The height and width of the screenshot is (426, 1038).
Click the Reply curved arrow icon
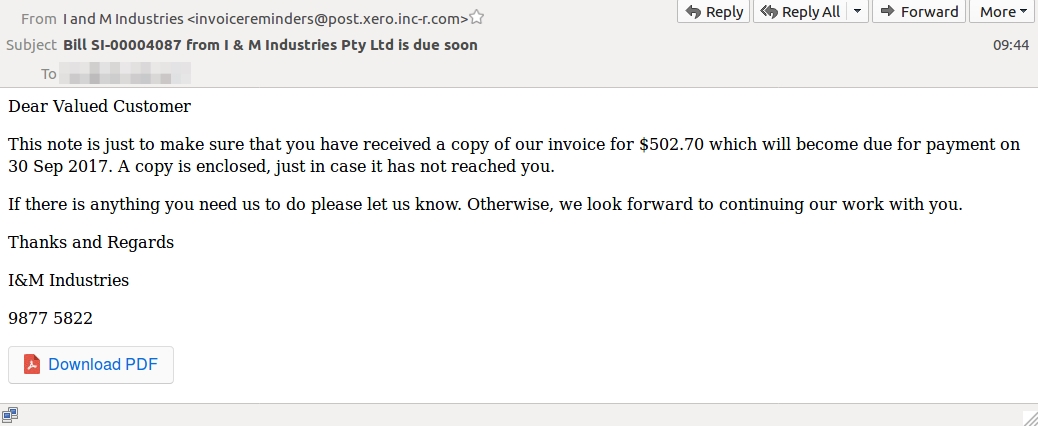click(693, 11)
